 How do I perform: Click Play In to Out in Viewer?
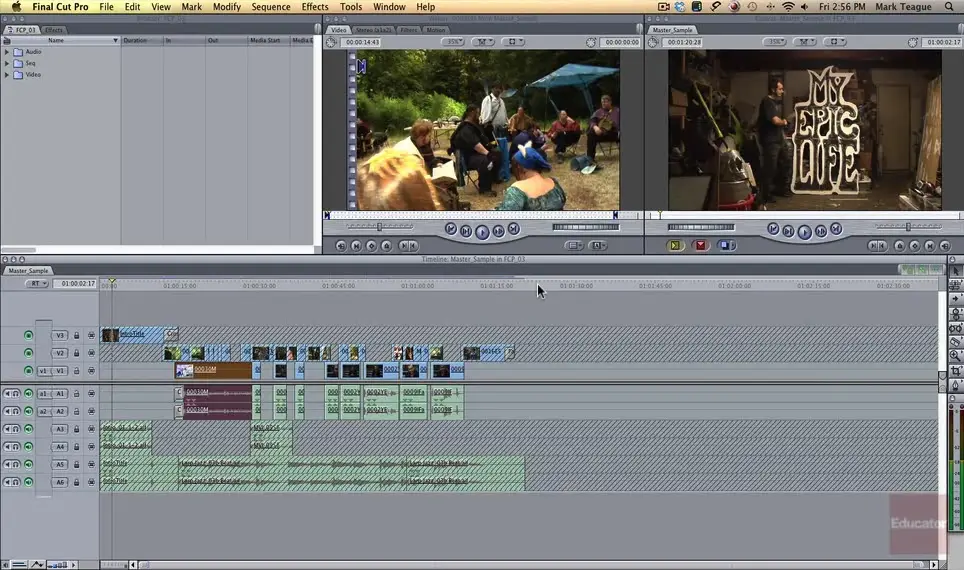[466, 231]
